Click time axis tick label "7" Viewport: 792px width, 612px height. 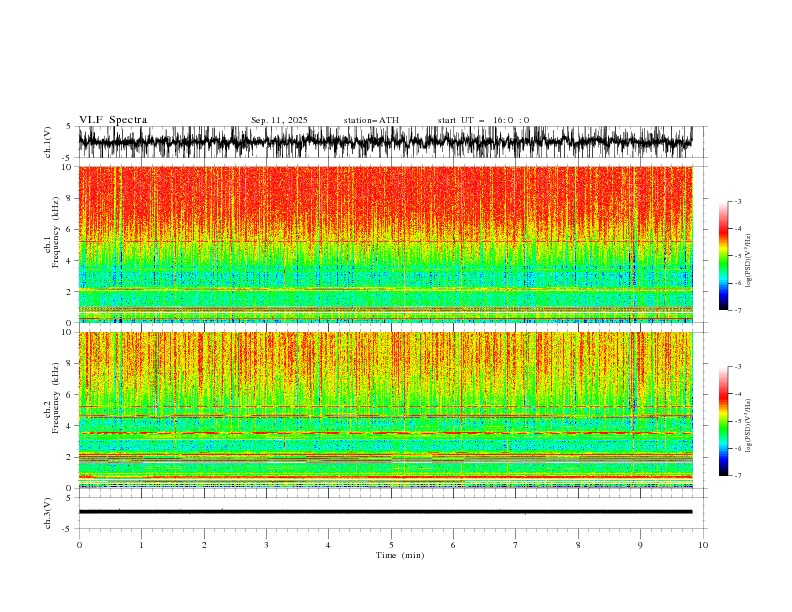point(516,545)
